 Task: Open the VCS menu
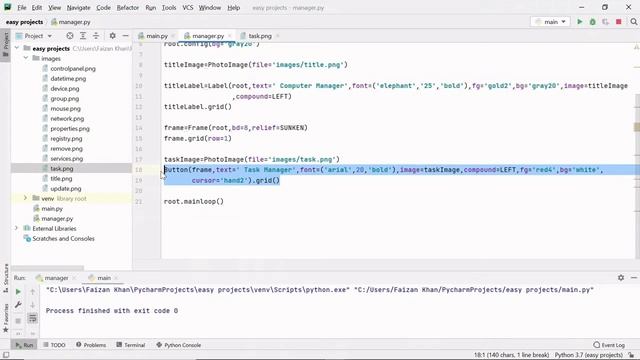tap(187, 8)
